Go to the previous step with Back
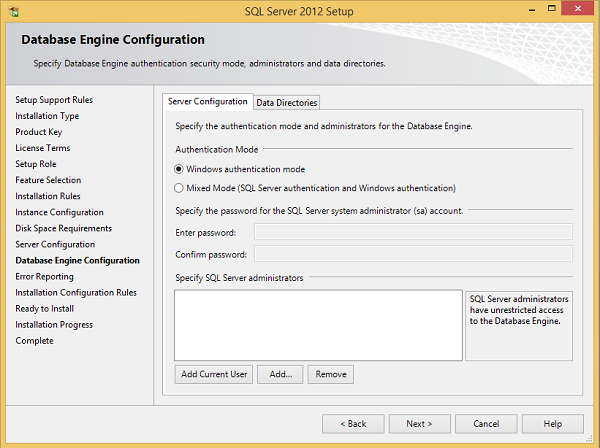The image size is (600, 448). [x=353, y=423]
